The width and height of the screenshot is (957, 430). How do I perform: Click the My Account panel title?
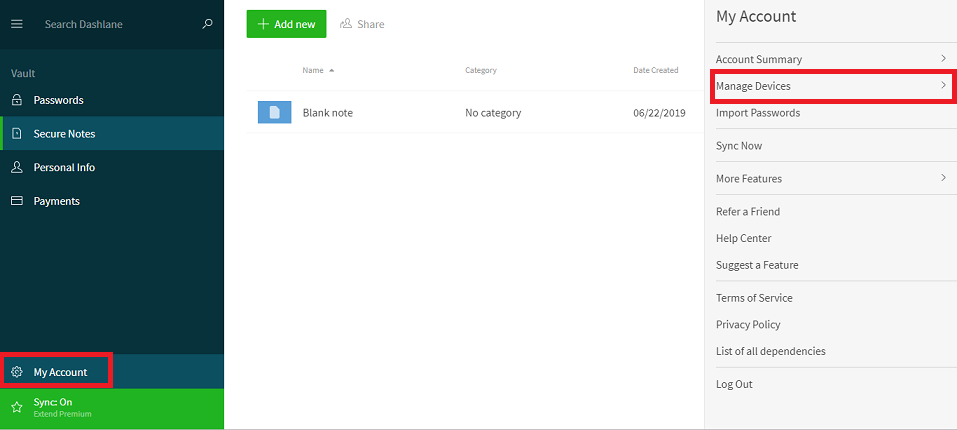click(x=756, y=16)
